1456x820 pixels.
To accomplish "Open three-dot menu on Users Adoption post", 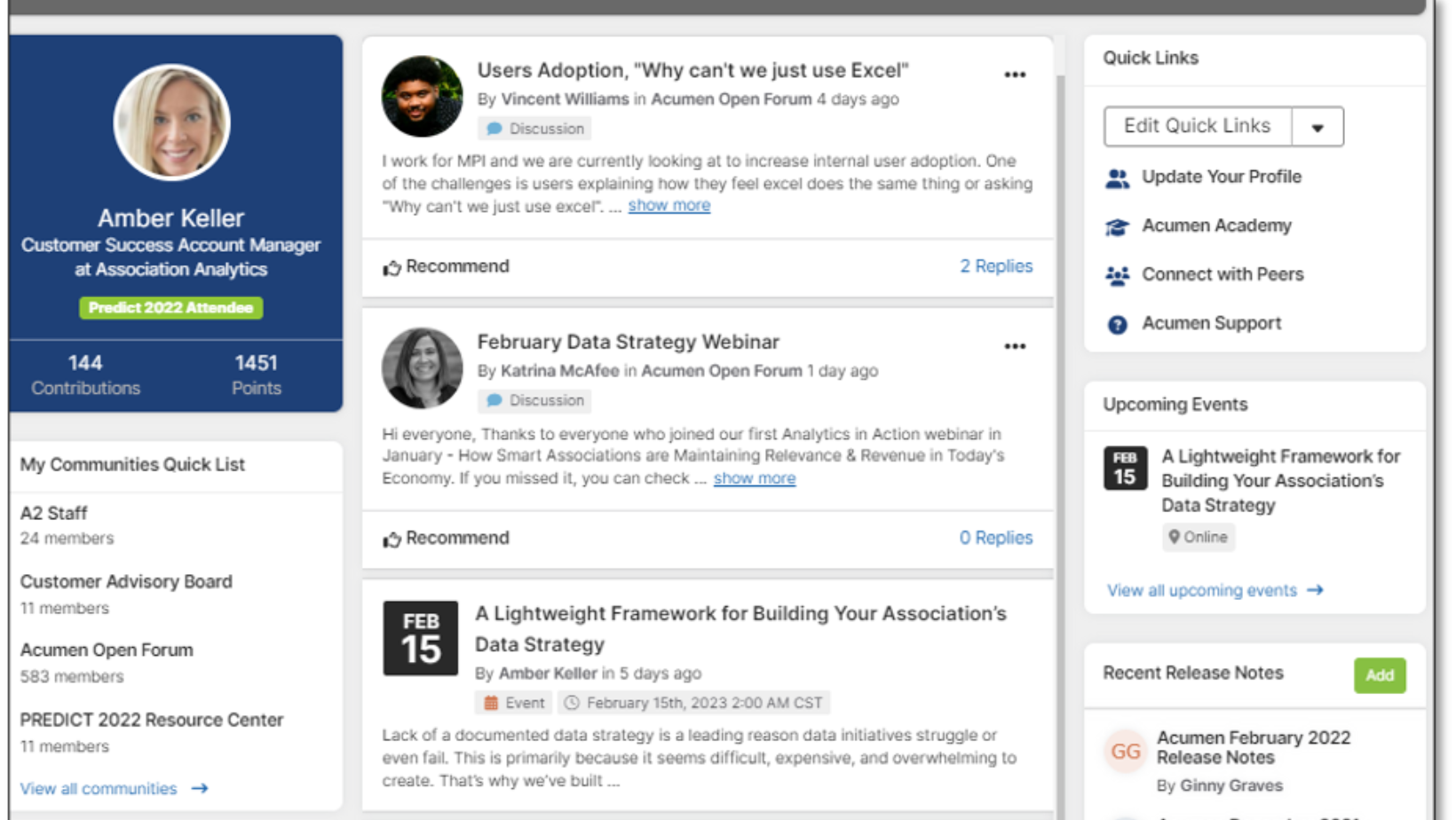I will pyautogui.click(x=1015, y=75).
